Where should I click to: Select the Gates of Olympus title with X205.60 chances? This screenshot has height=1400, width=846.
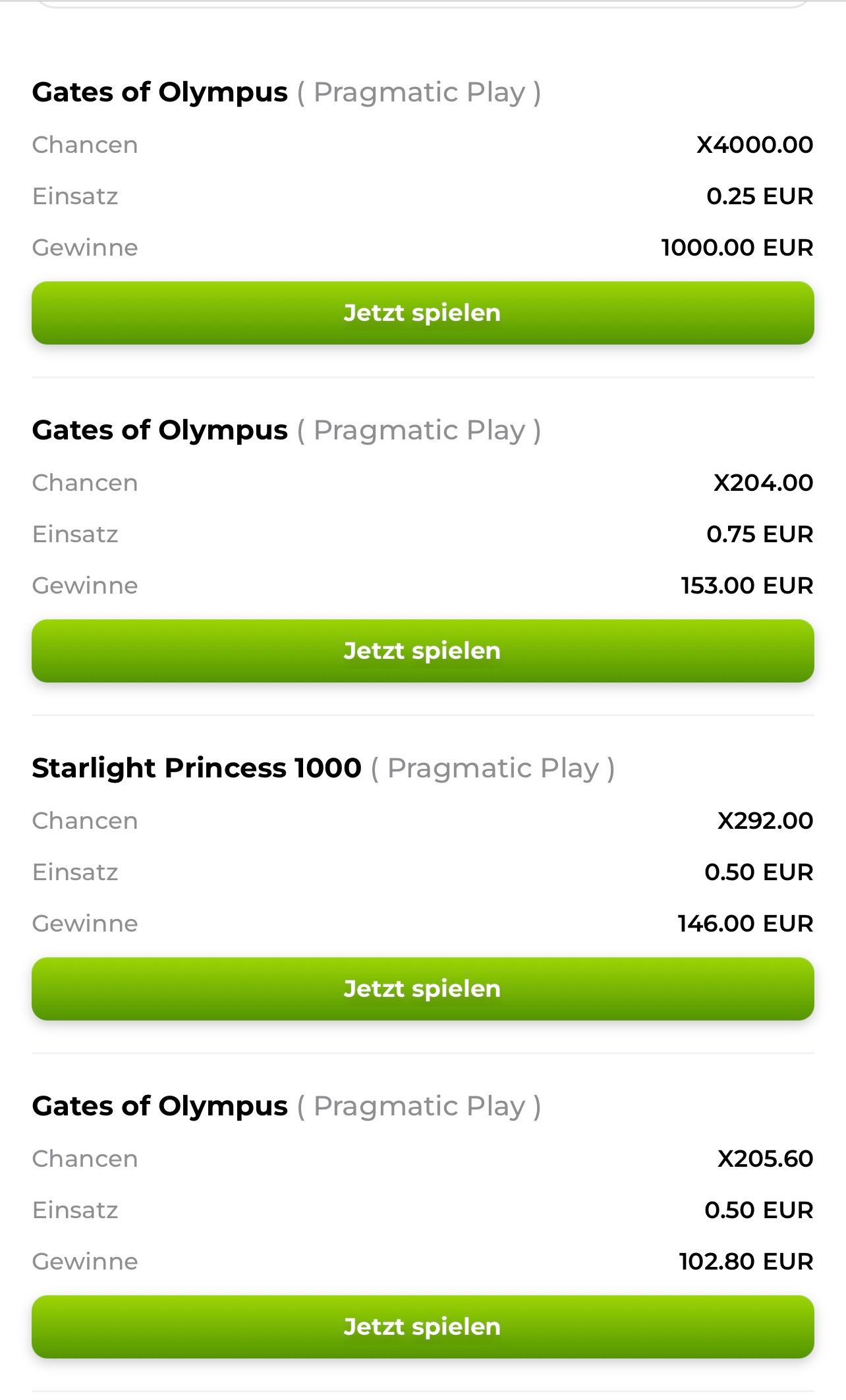pyautogui.click(x=159, y=1106)
